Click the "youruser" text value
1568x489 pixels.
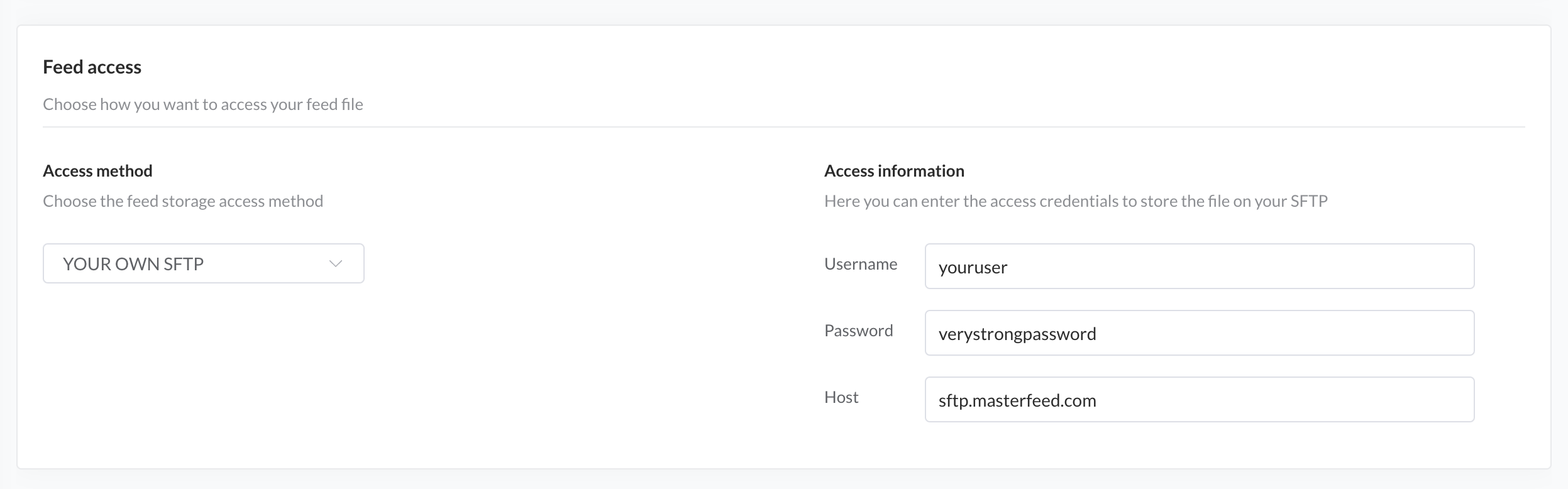(x=973, y=268)
